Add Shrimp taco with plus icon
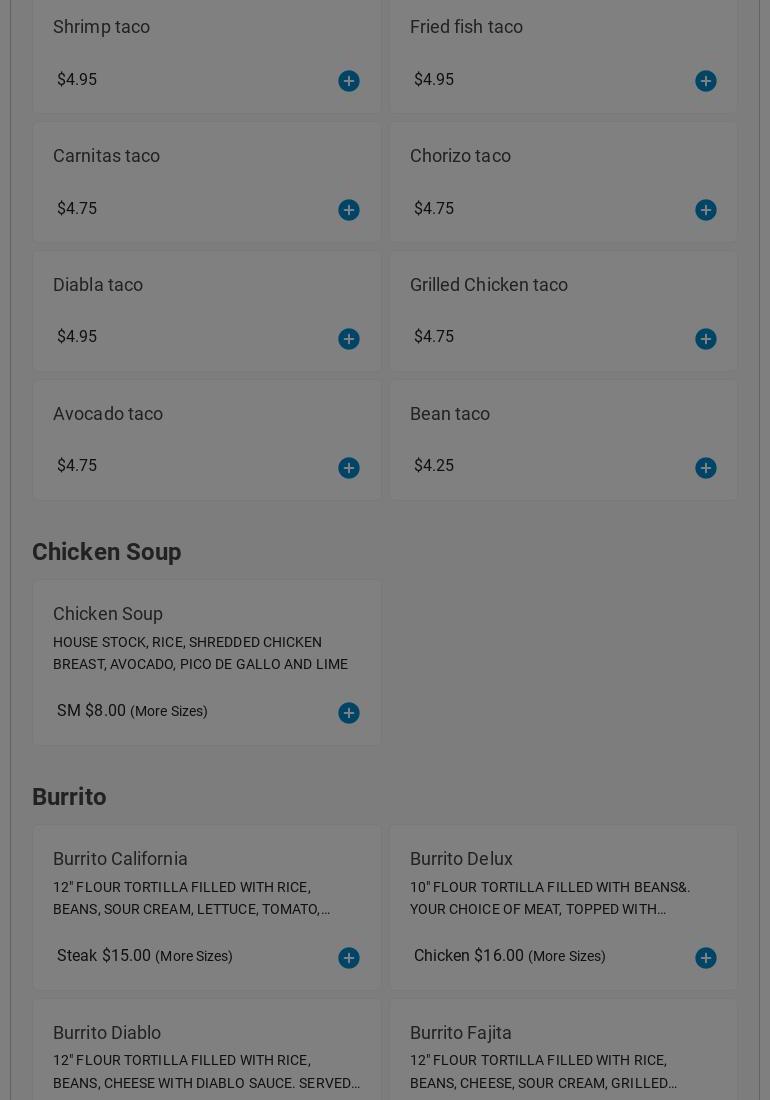The width and height of the screenshot is (770, 1100). point(349,81)
